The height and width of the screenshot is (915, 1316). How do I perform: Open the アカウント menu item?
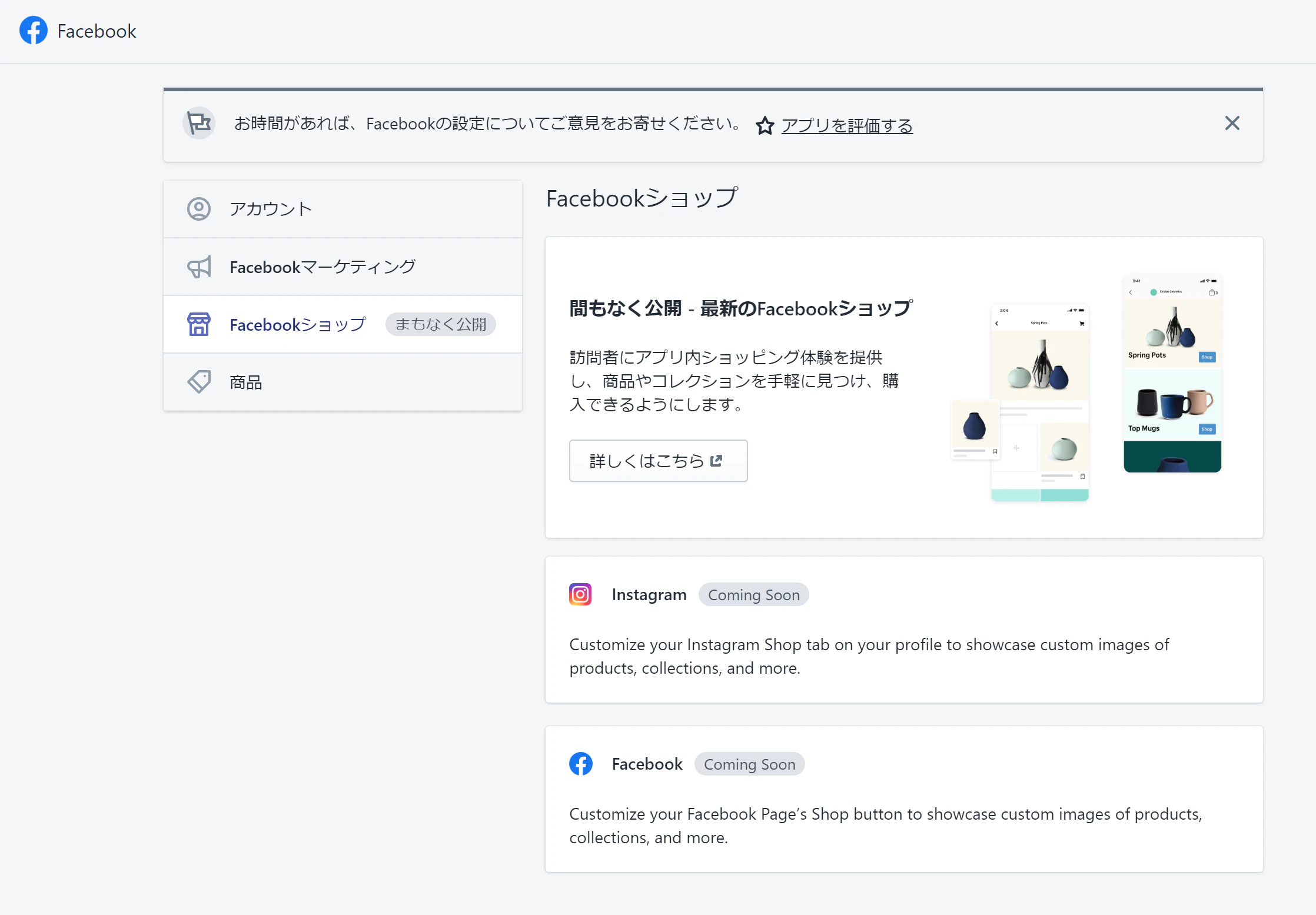(271, 209)
